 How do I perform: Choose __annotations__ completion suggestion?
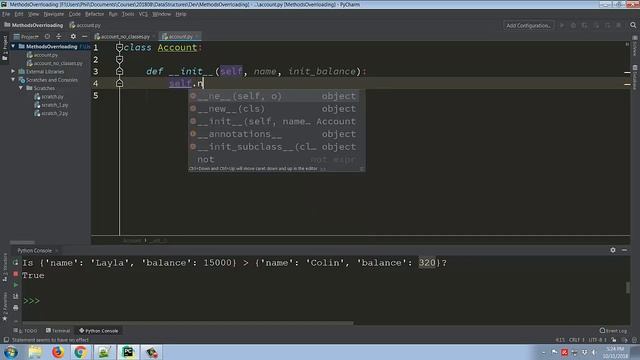click(273, 134)
